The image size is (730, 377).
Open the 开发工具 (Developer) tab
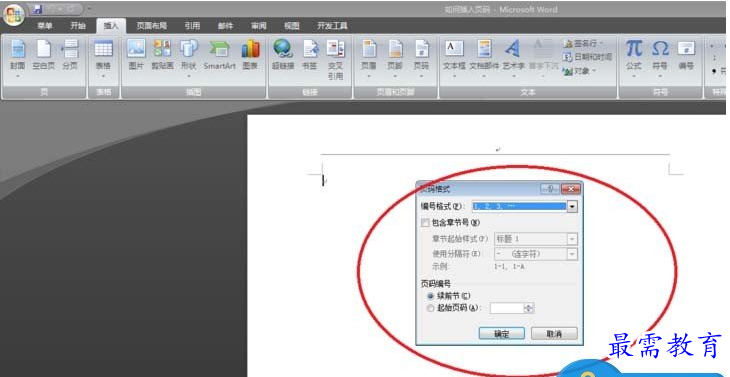click(332, 26)
